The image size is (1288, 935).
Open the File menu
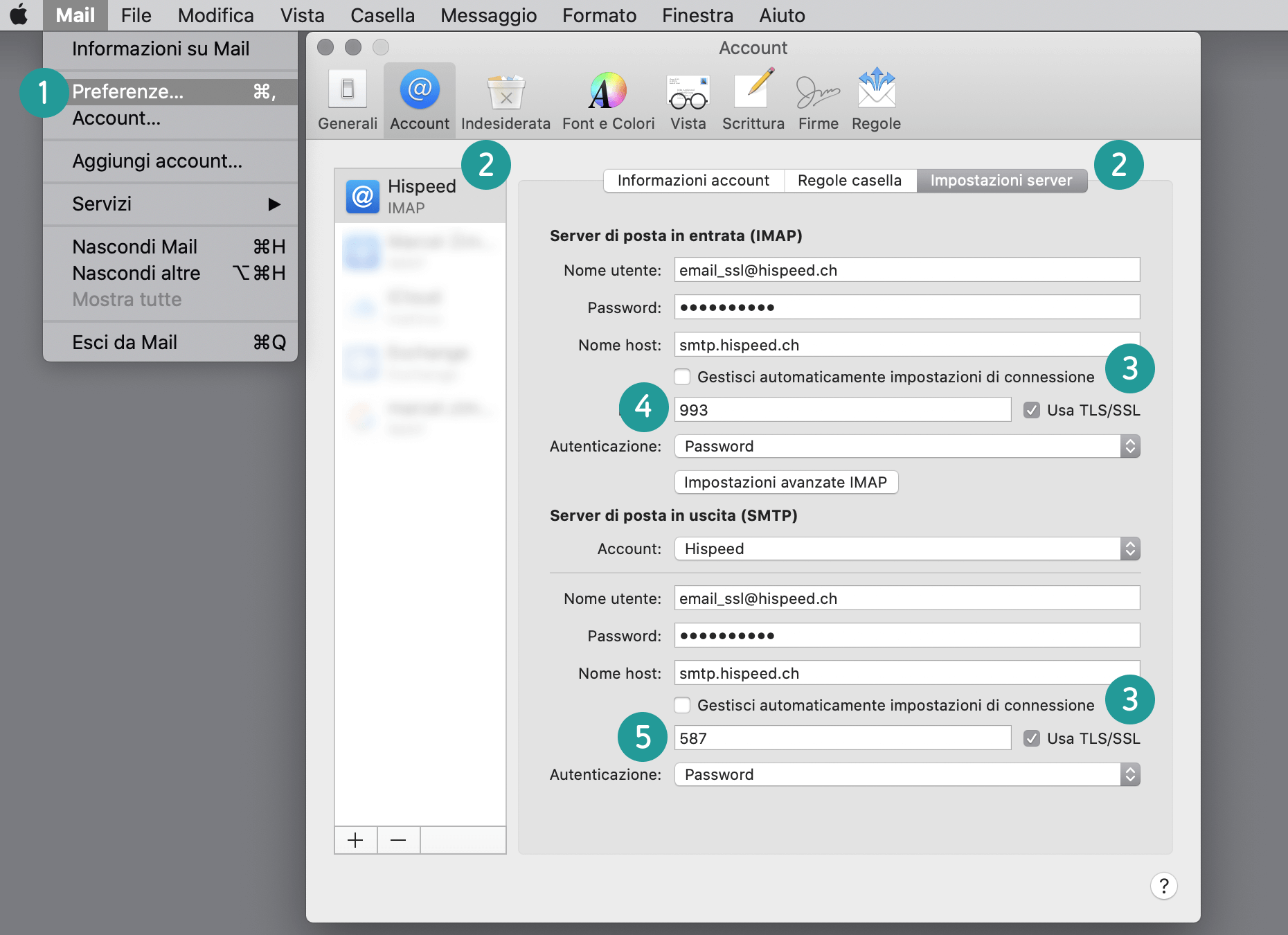pyautogui.click(x=136, y=15)
